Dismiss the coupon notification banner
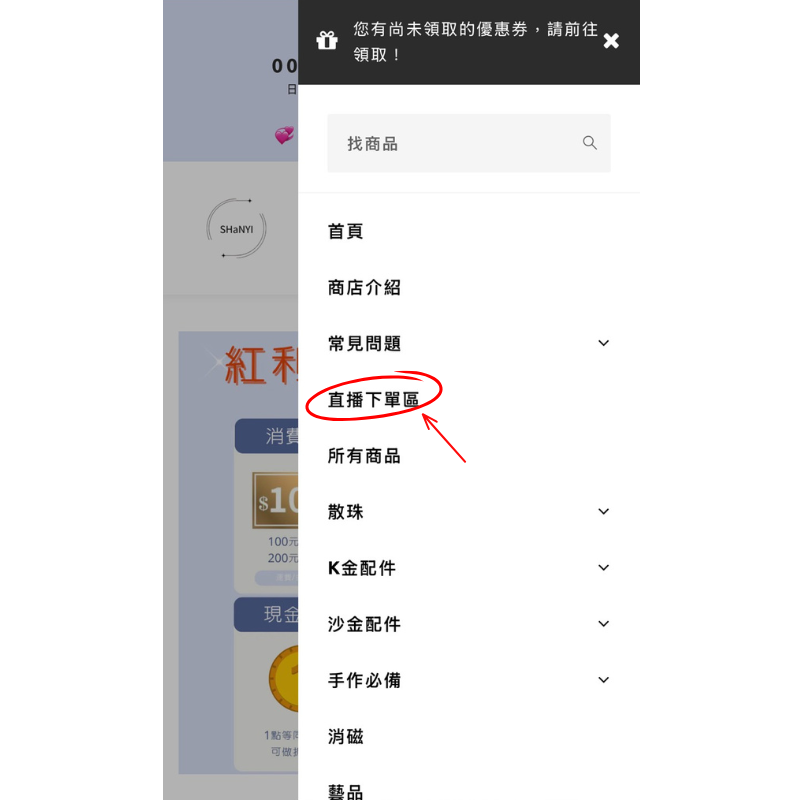This screenshot has height=800, width=800. (x=611, y=41)
